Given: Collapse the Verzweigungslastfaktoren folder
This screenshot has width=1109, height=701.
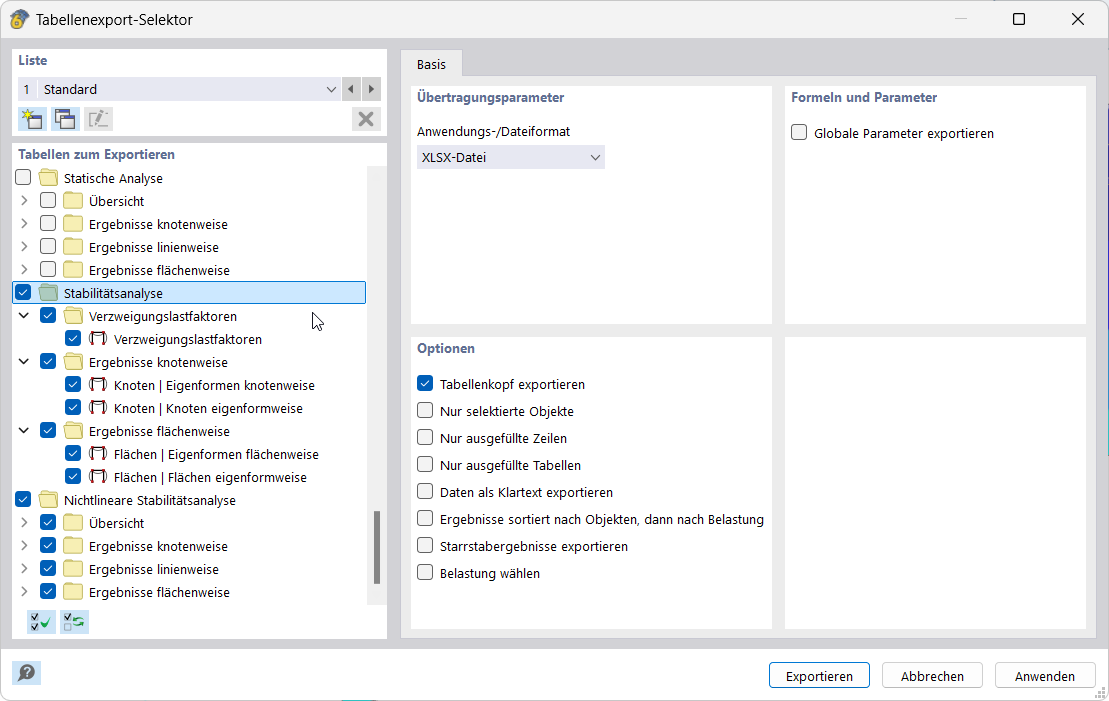Looking at the screenshot, I should (24, 316).
